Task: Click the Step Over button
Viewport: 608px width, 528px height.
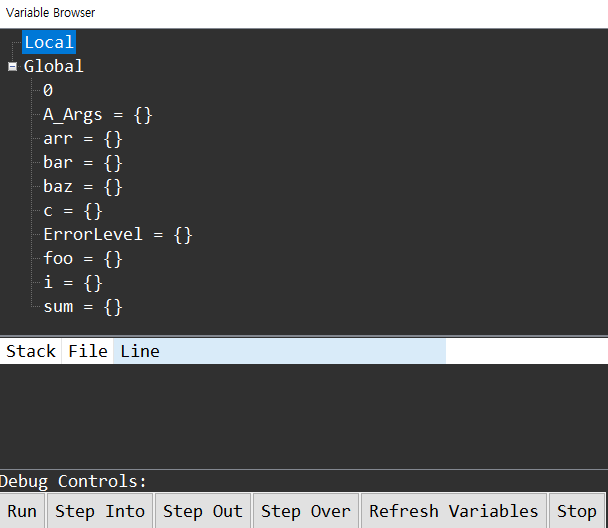Action: (306, 511)
